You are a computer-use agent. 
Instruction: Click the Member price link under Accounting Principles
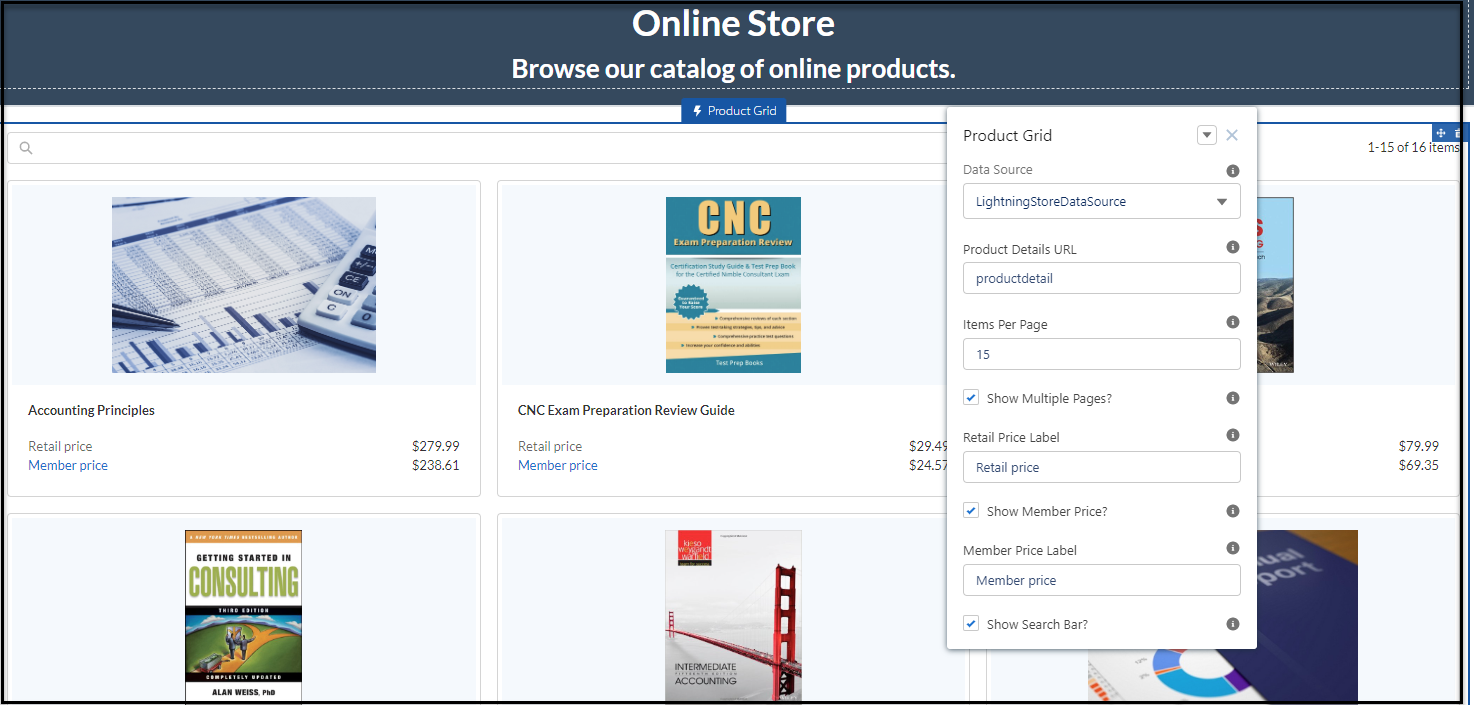click(x=68, y=465)
